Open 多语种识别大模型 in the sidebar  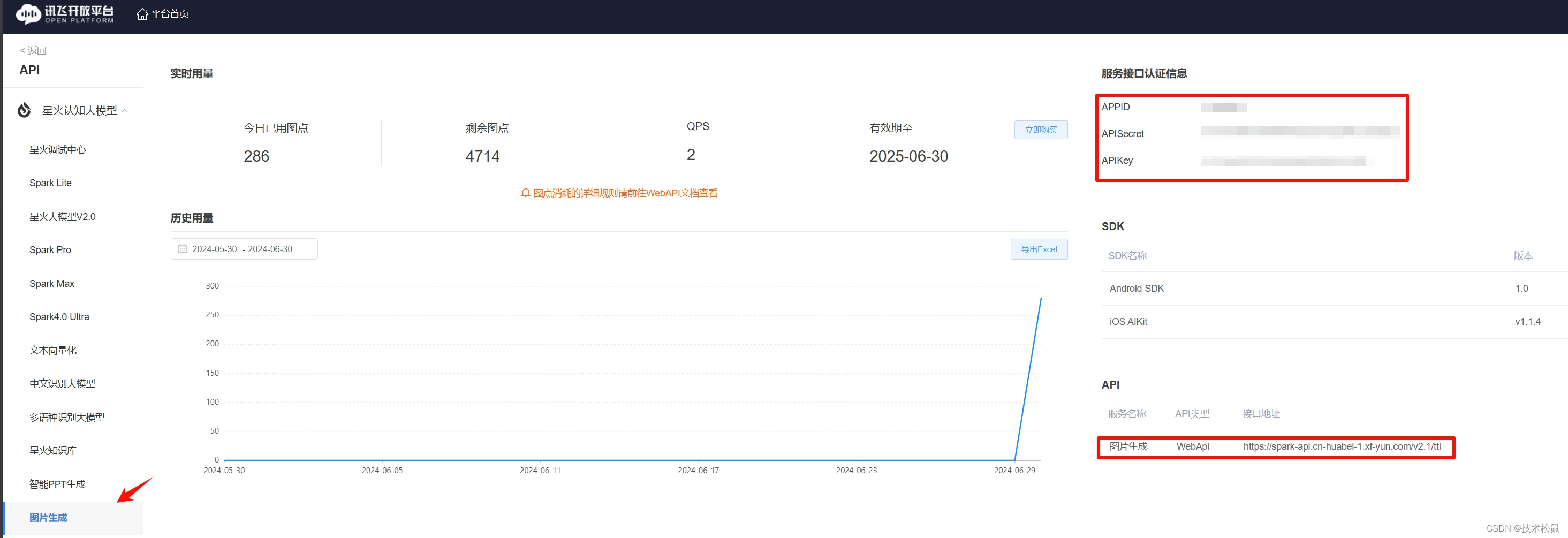pos(67,418)
